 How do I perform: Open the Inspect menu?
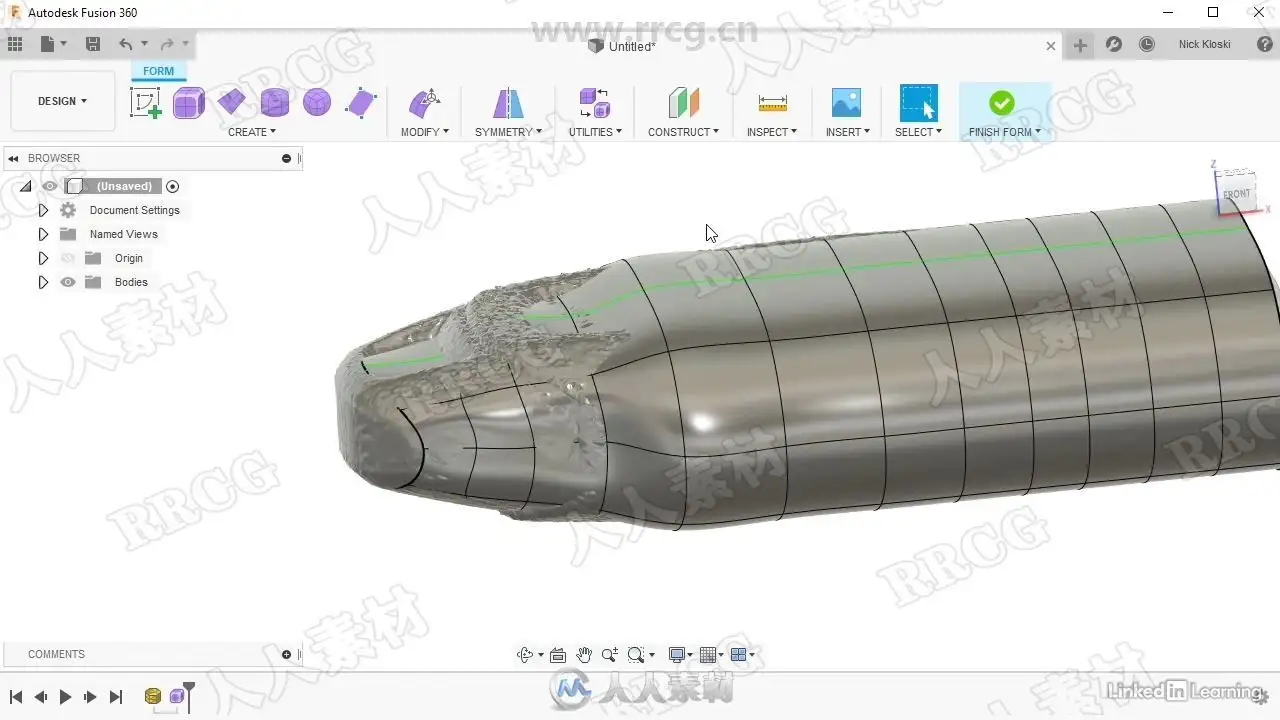click(772, 132)
